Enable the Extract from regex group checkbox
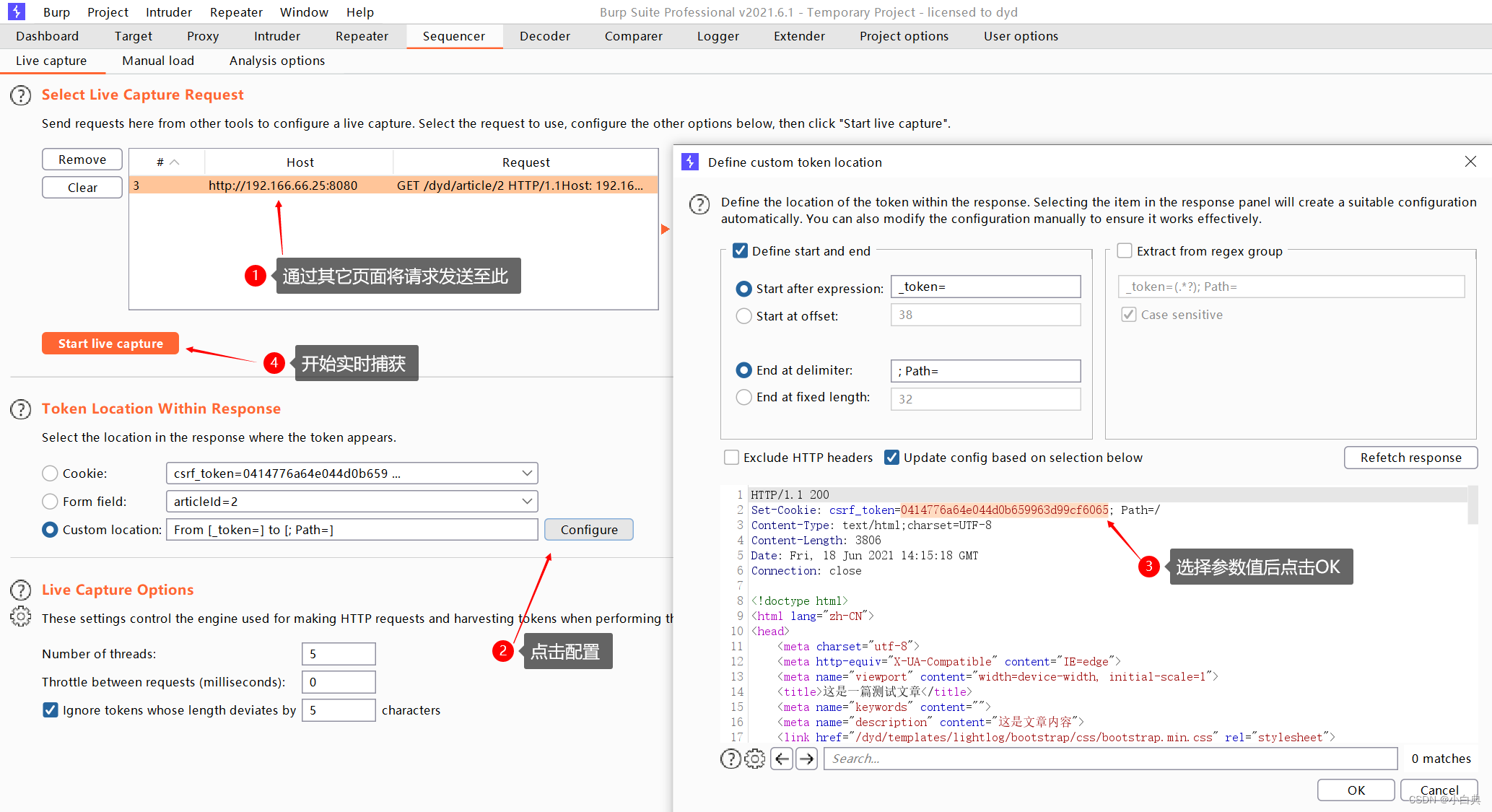Viewport: 1492px width, 812px height. pos(1125,250)
